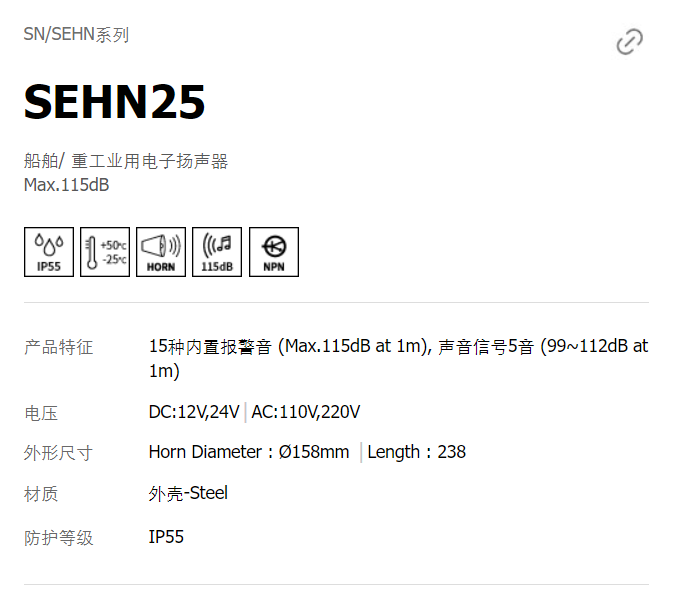The height and width of the screenshot is (609, 680).
Task: Select the 船舶/重工业用电子扬声器 description text
Action: click(x=126, y=161)
